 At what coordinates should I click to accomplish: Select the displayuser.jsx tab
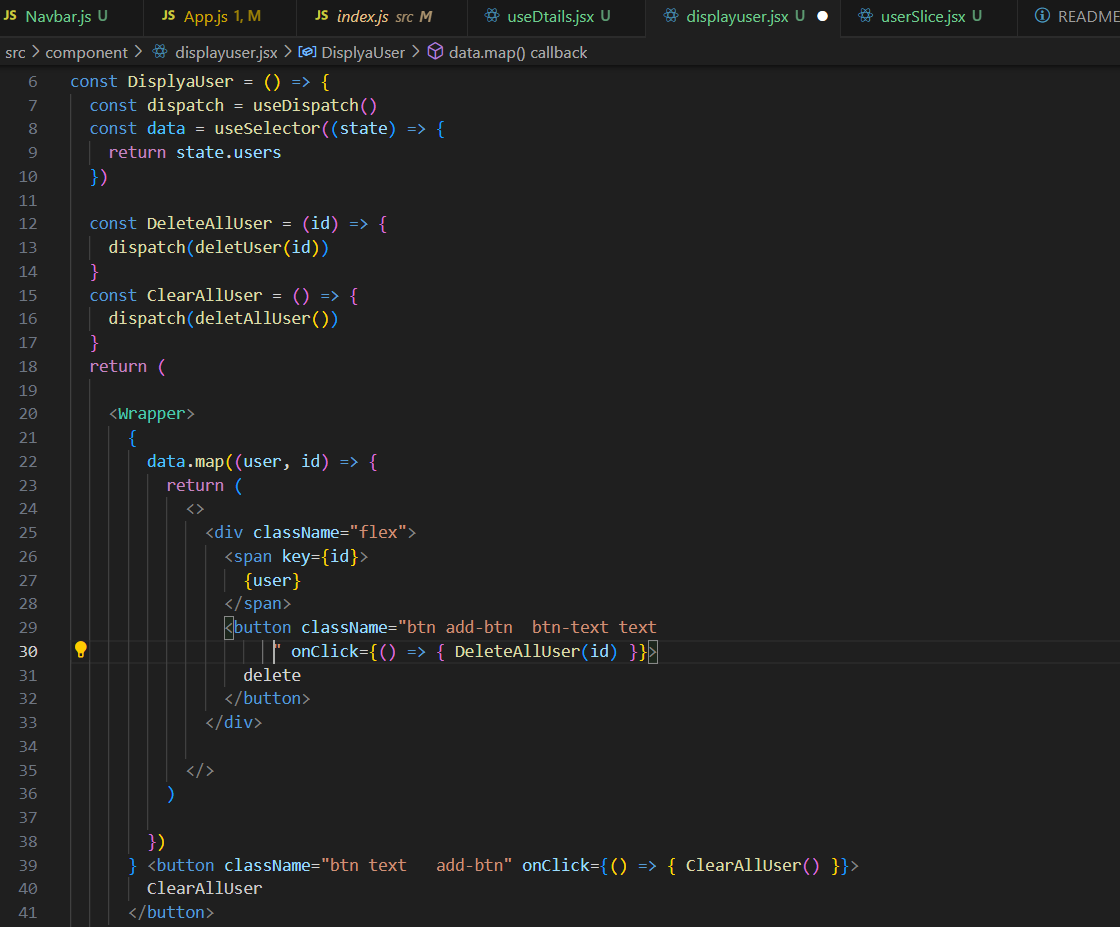tap(743, 16)
